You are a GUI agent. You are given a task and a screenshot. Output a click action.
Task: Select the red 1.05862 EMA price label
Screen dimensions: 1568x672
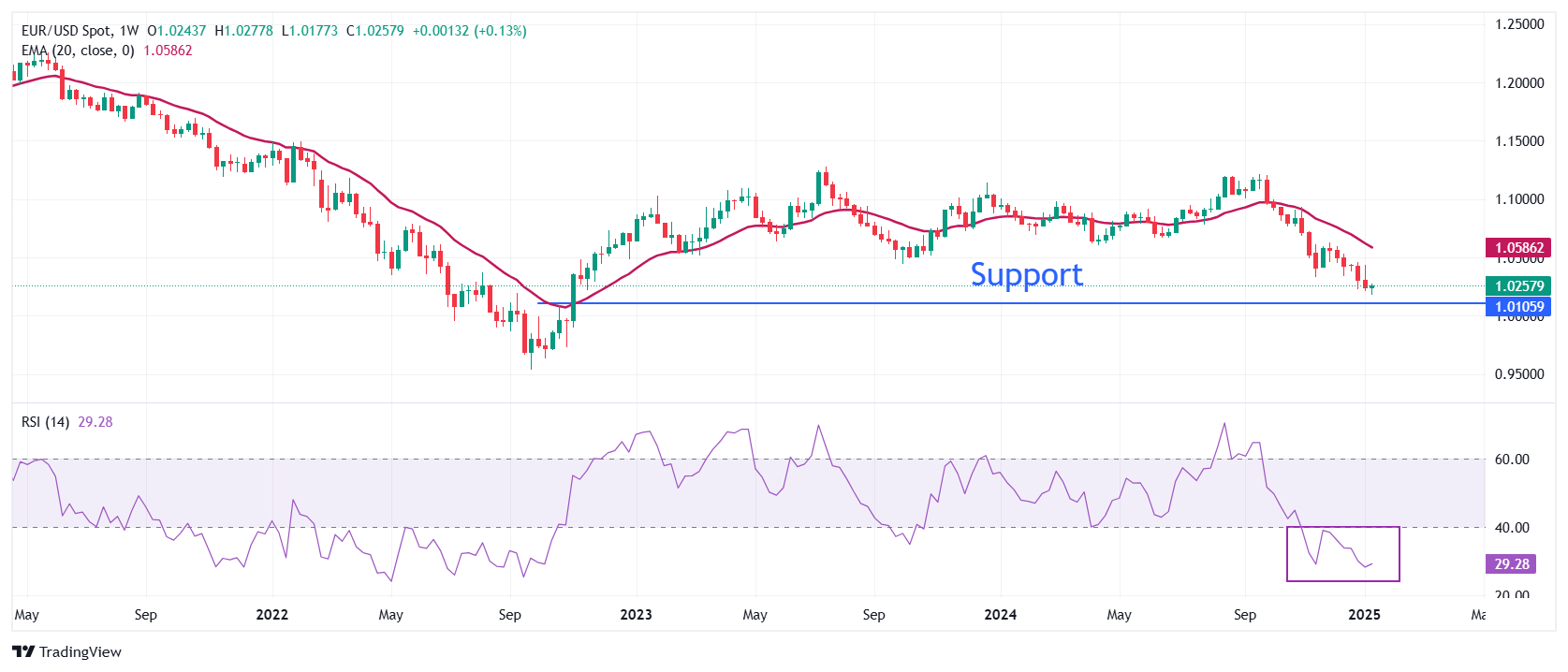(1518, 248)
